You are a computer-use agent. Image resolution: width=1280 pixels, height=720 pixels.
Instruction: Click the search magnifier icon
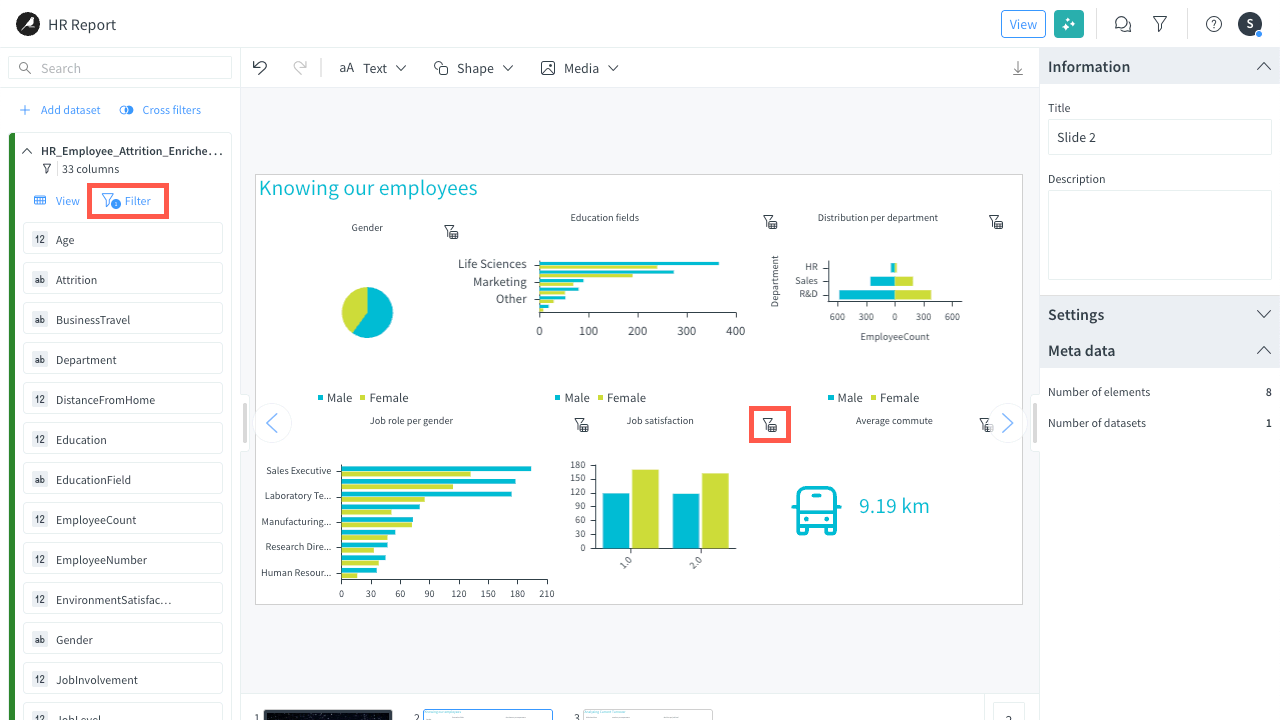[x=24, y=68]
